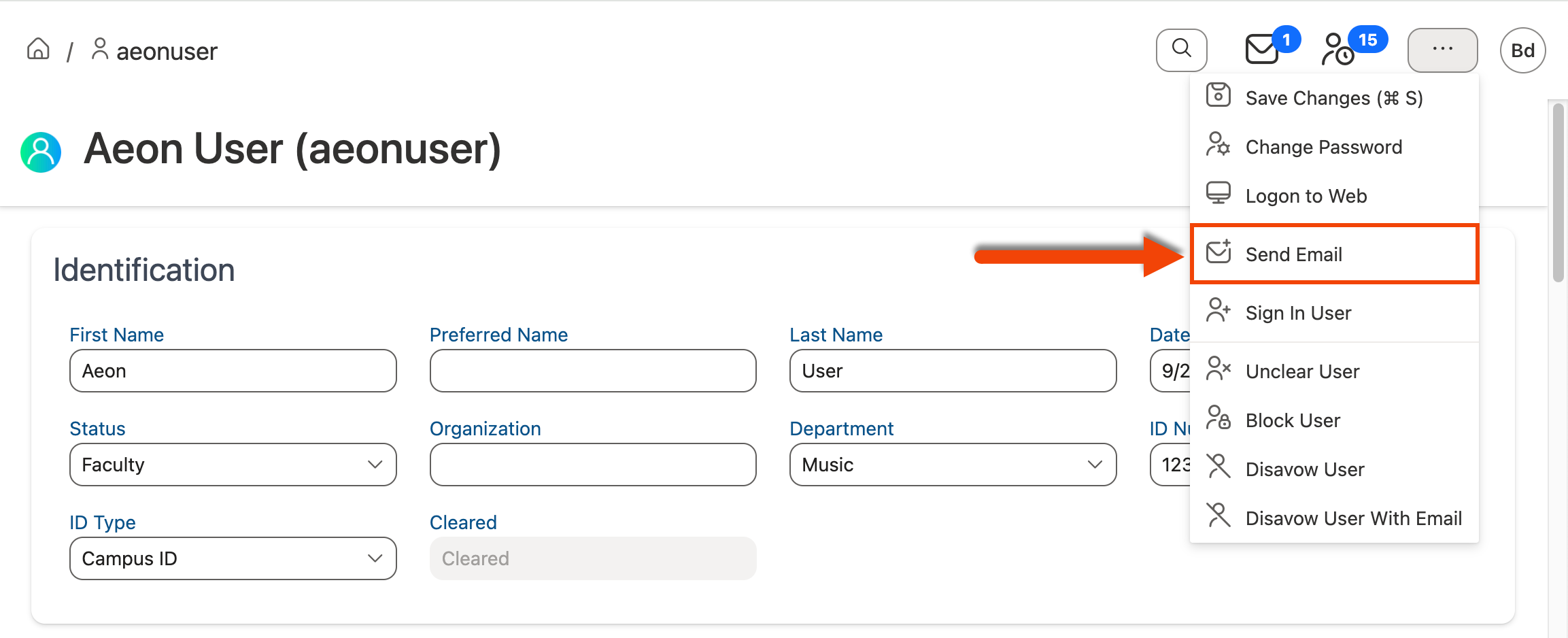Open the search magnifier button

click(x=1182, y=50)
